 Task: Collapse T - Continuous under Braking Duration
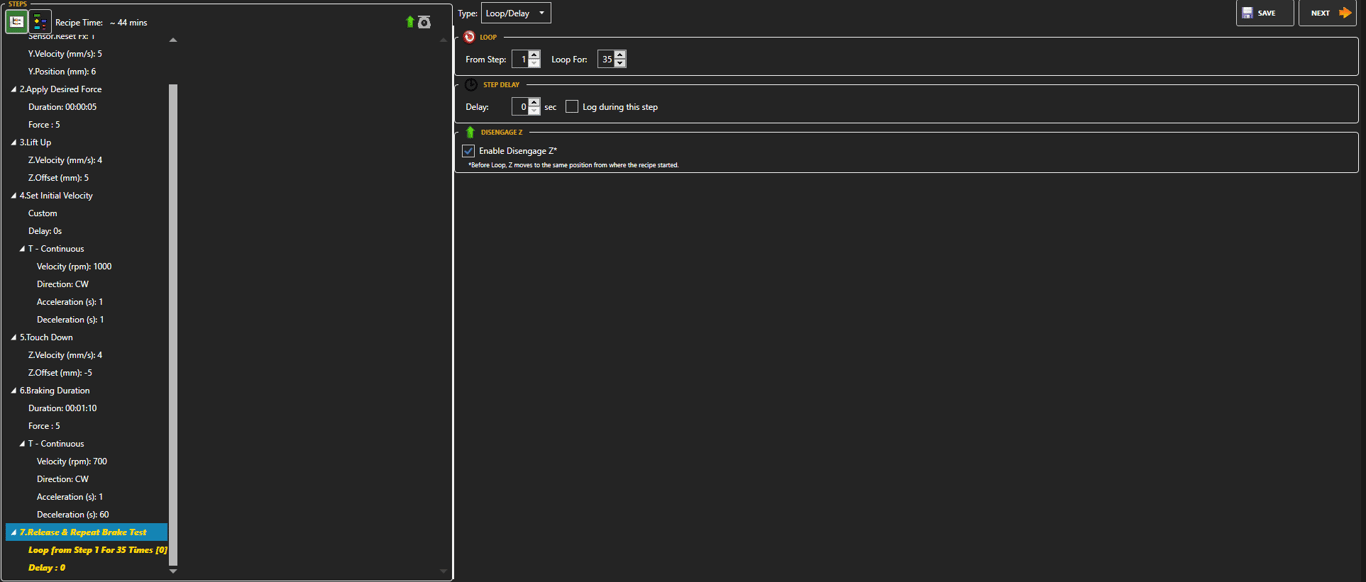coord(22,444)
